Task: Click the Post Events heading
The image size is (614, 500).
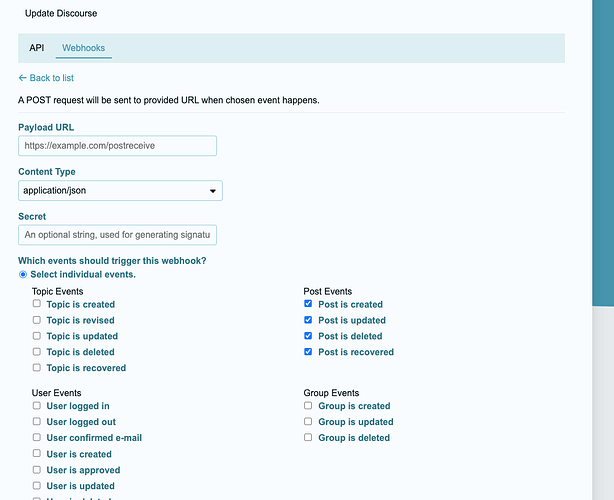Action: coord(328,291)
